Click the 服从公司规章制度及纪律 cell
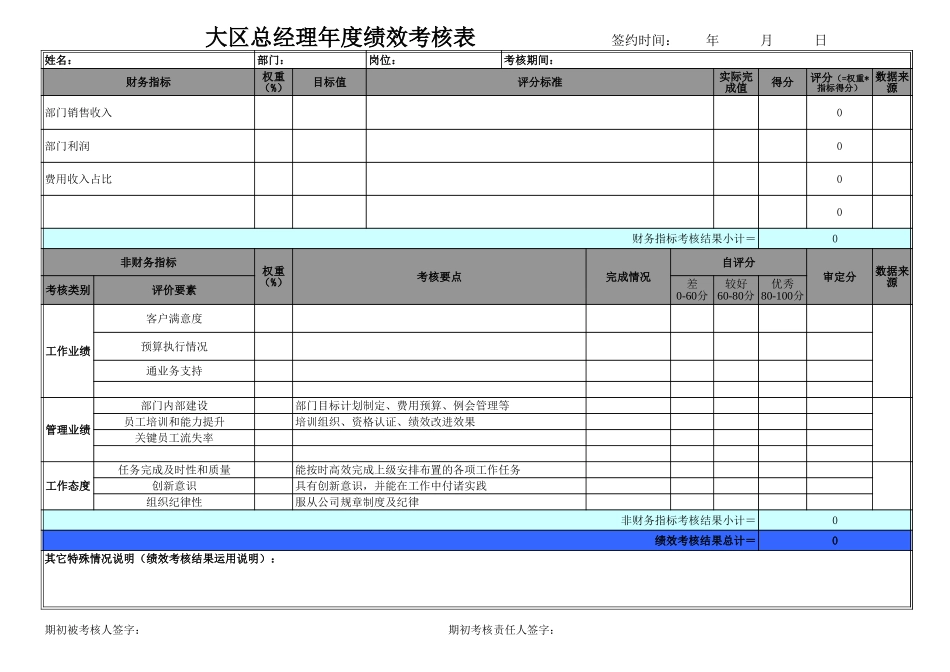950x672 pixels. pos(439,502)
